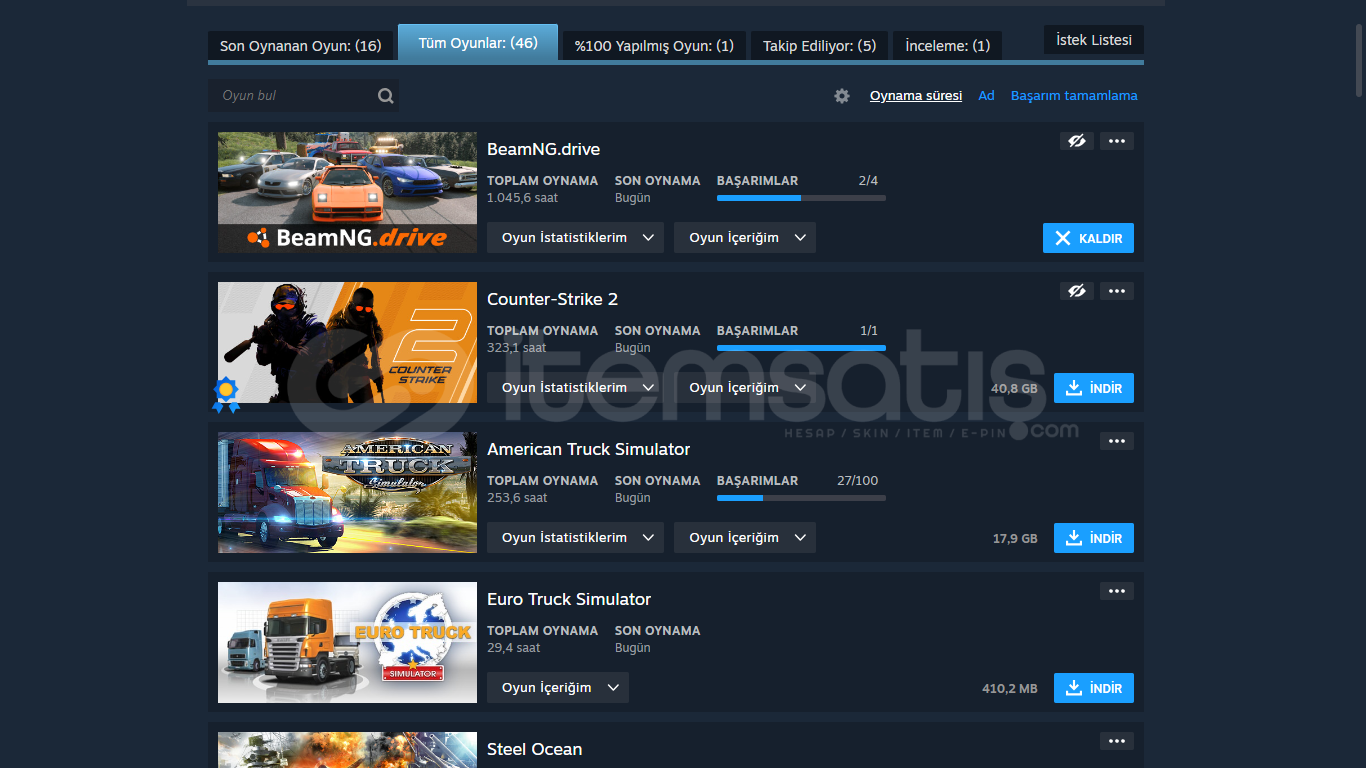The width and height of the screenshot is (1366, 768).
Task: Click the 17,9 GB size text
Action: click(1015, 538)
